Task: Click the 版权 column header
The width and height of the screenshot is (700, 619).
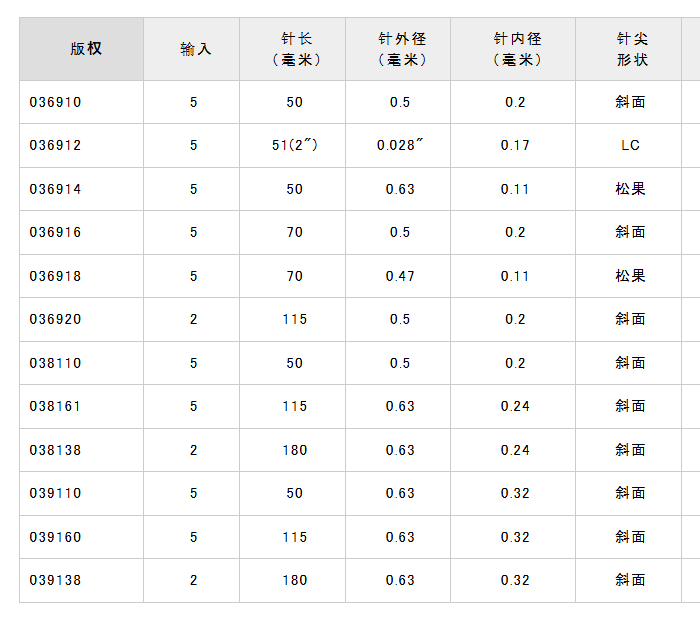Action: click(x=82, y=49)
